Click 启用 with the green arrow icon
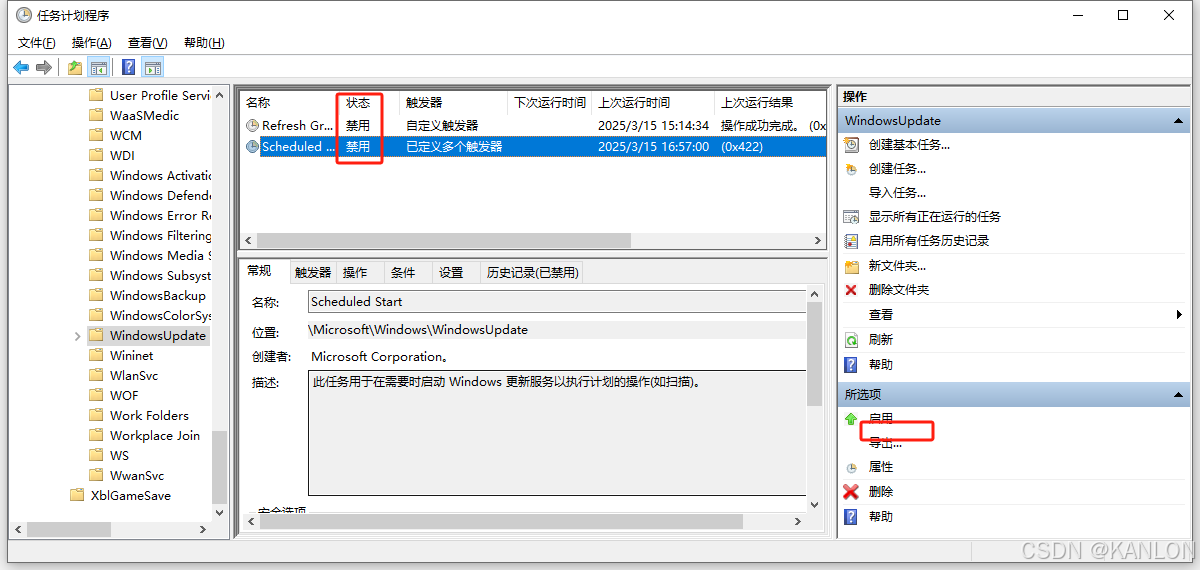Screen dimensions: 1200x570 coord(880,418)
